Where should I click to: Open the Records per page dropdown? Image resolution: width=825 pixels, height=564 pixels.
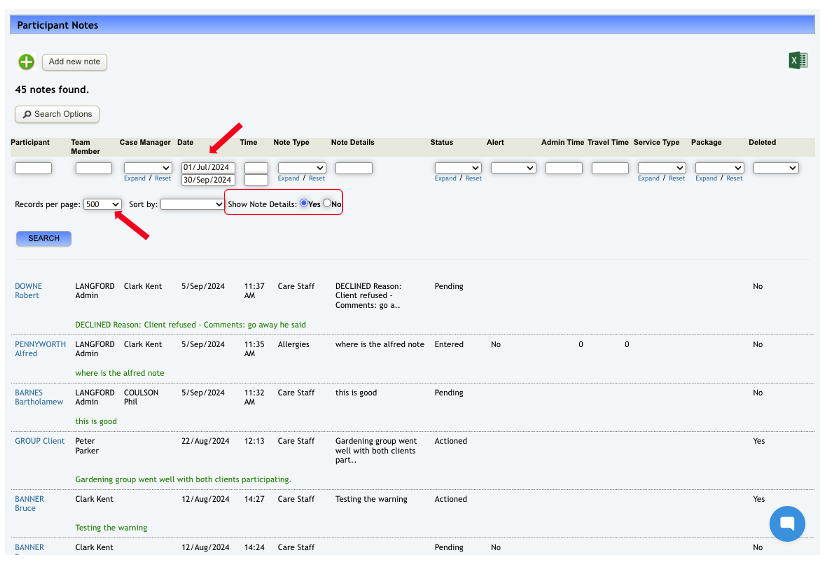103,204
